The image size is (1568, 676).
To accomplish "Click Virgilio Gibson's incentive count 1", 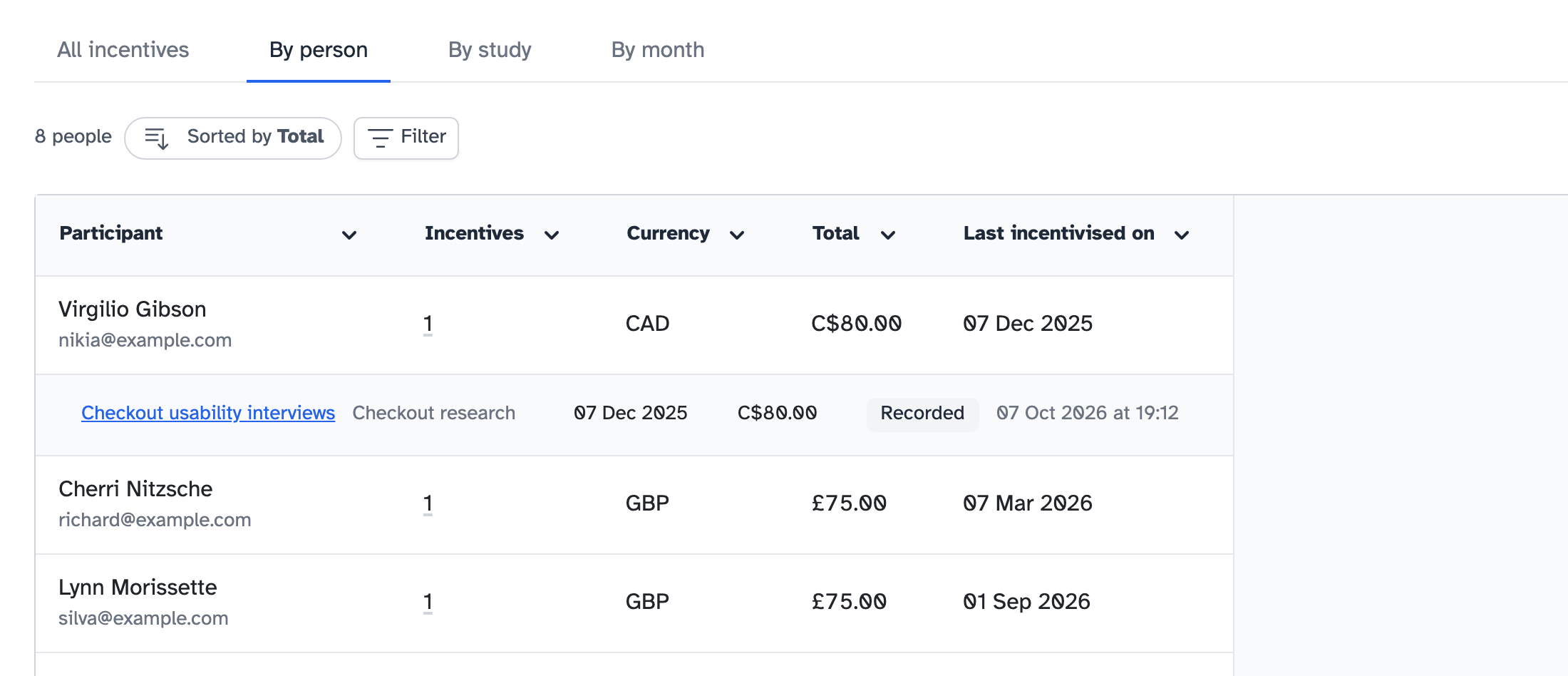I will (x=428, y=324).
